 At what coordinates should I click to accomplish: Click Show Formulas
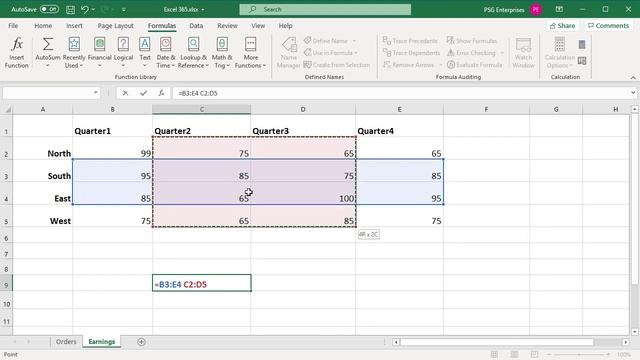(x=472, y=41)
